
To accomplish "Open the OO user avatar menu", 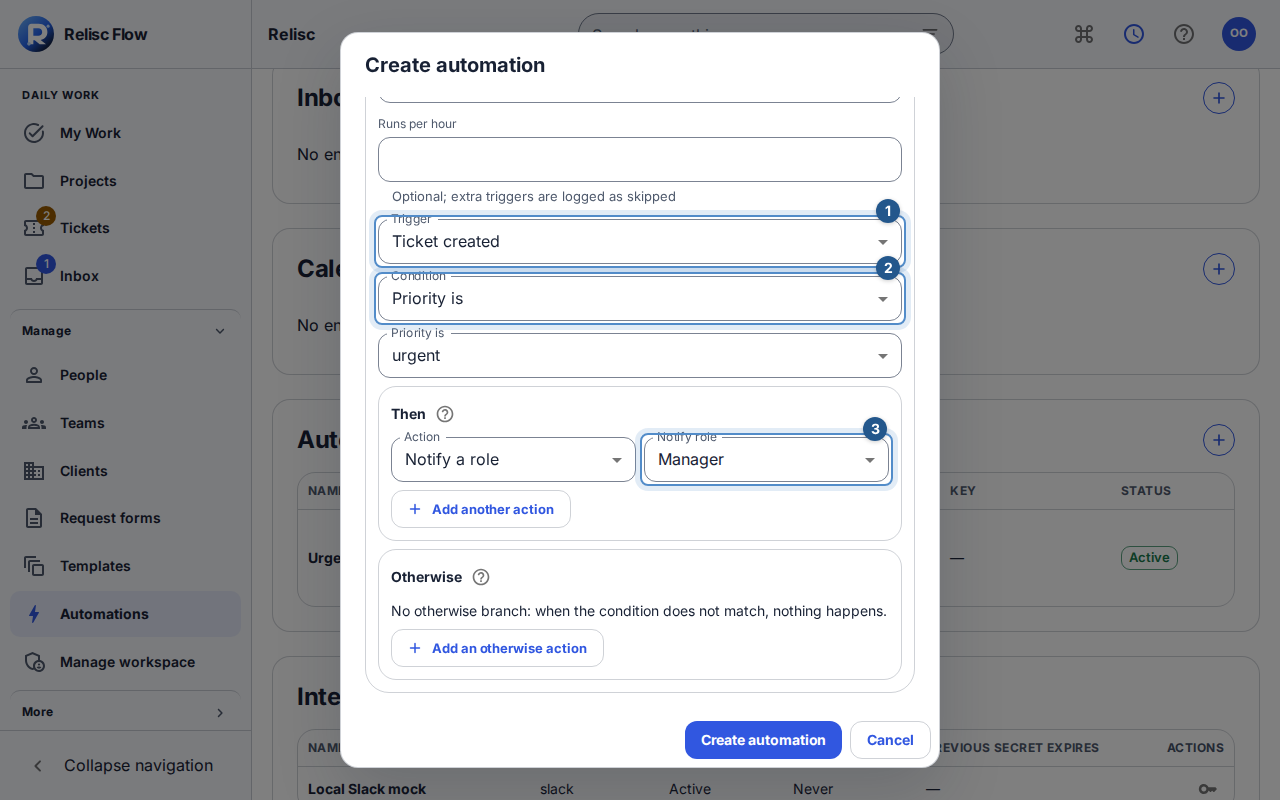I will pos(1239,34).
